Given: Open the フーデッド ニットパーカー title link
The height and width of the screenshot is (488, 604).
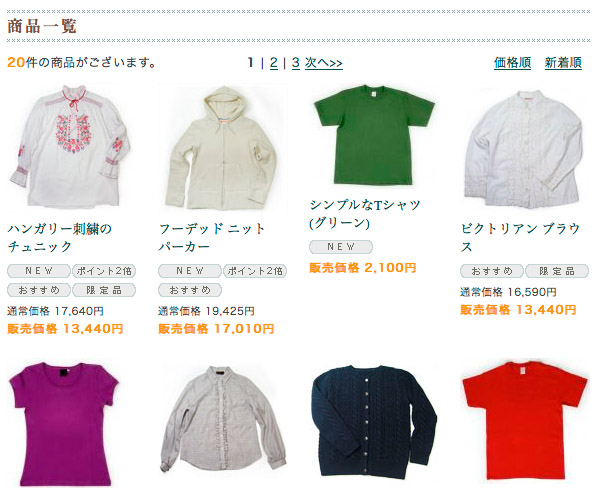Looking at the screenshot, I should point(212,238).
